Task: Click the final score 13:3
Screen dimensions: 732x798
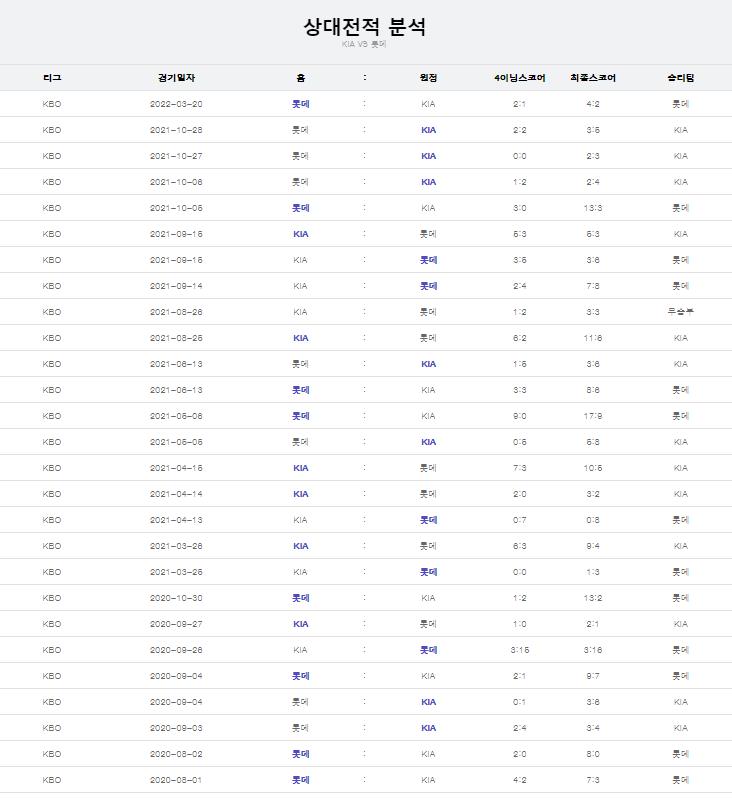Action: point(593,208)
